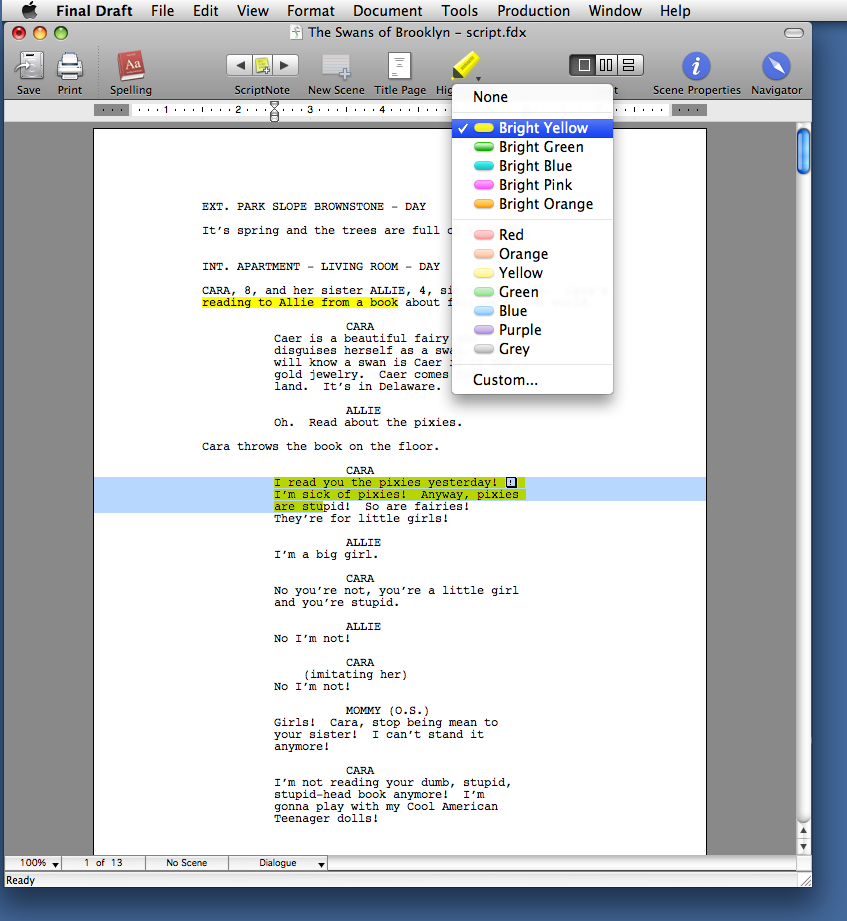Open the Spelling checker icon

[x=131, y=66]
